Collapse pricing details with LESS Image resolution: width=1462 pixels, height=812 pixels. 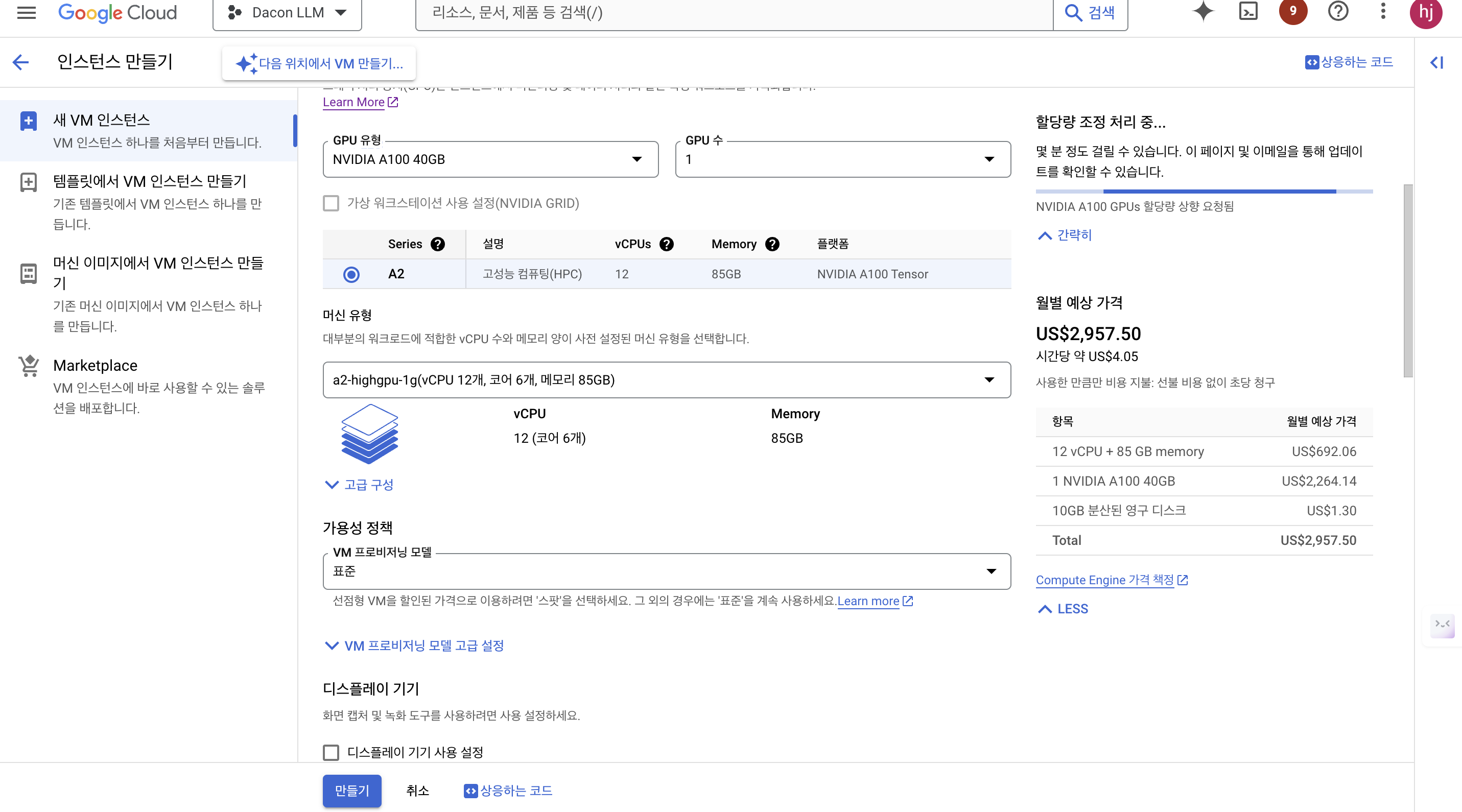1063,609
